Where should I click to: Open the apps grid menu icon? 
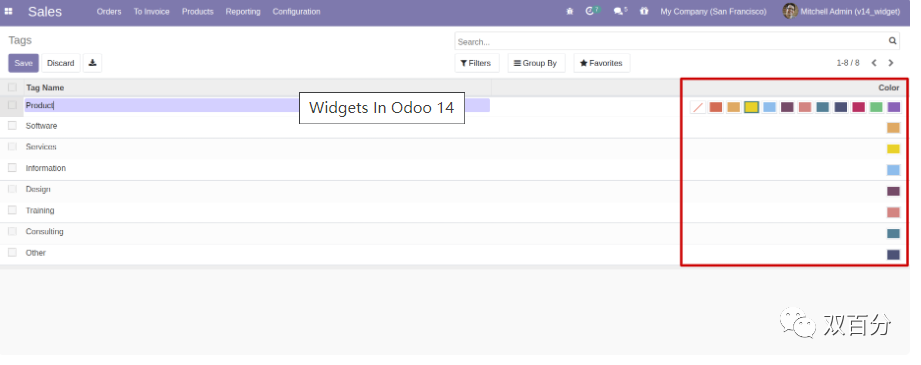(8, 11)
